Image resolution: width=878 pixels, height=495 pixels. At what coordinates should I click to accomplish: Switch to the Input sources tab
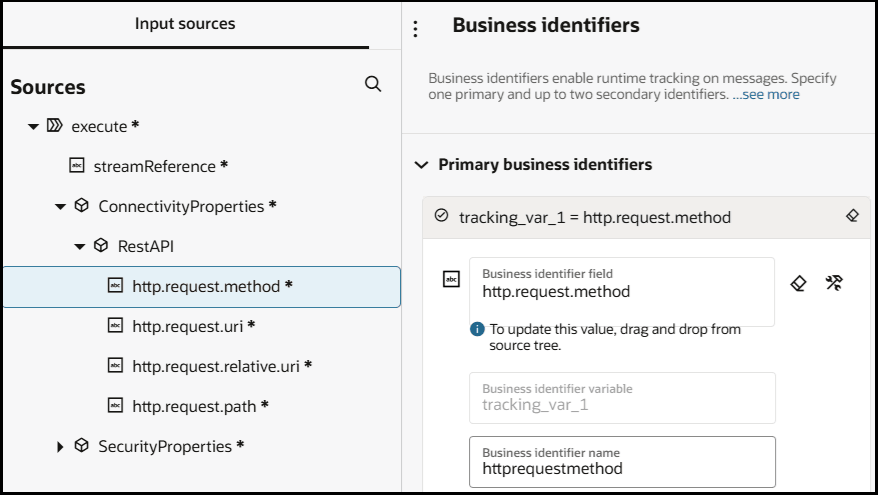[185, 24]
